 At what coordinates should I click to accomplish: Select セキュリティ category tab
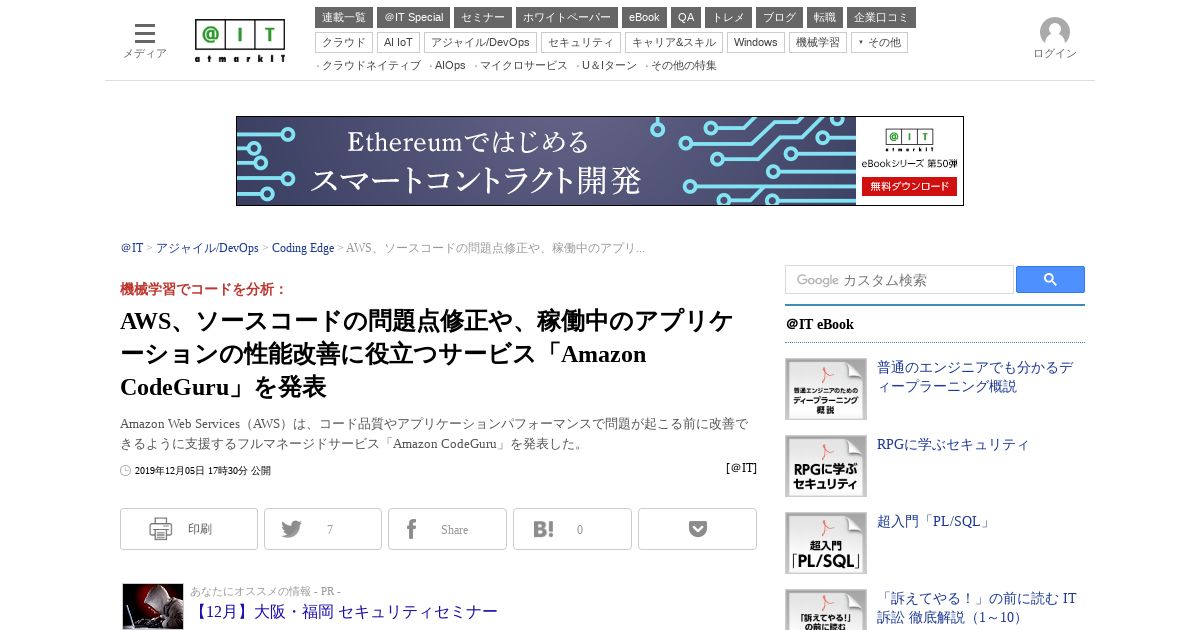pos(581,42)
